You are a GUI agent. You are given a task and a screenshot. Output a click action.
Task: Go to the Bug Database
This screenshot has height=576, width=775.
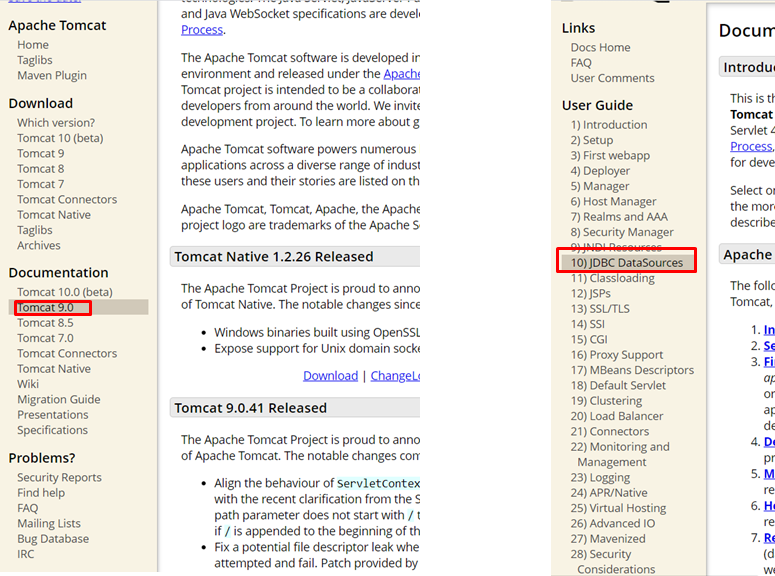click(x=53, y=538)
